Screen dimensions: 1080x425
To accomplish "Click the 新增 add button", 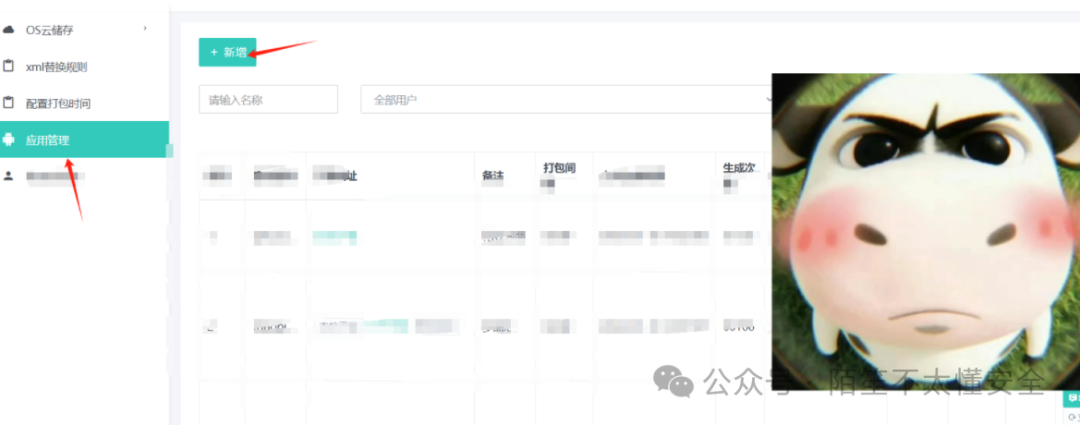I will (227, 52).
